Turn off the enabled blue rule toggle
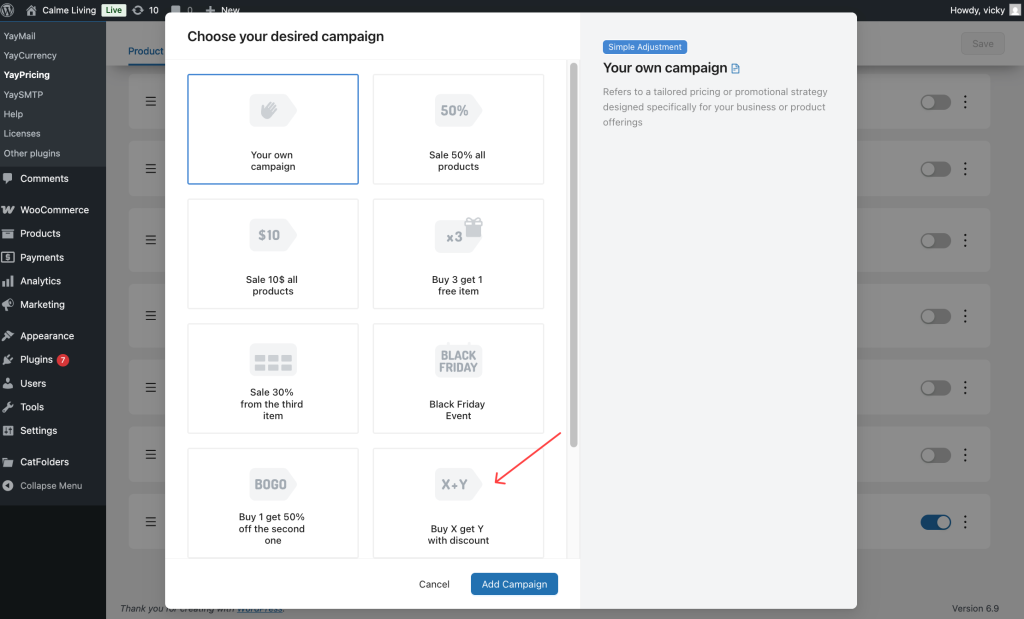 coord(935,522)
